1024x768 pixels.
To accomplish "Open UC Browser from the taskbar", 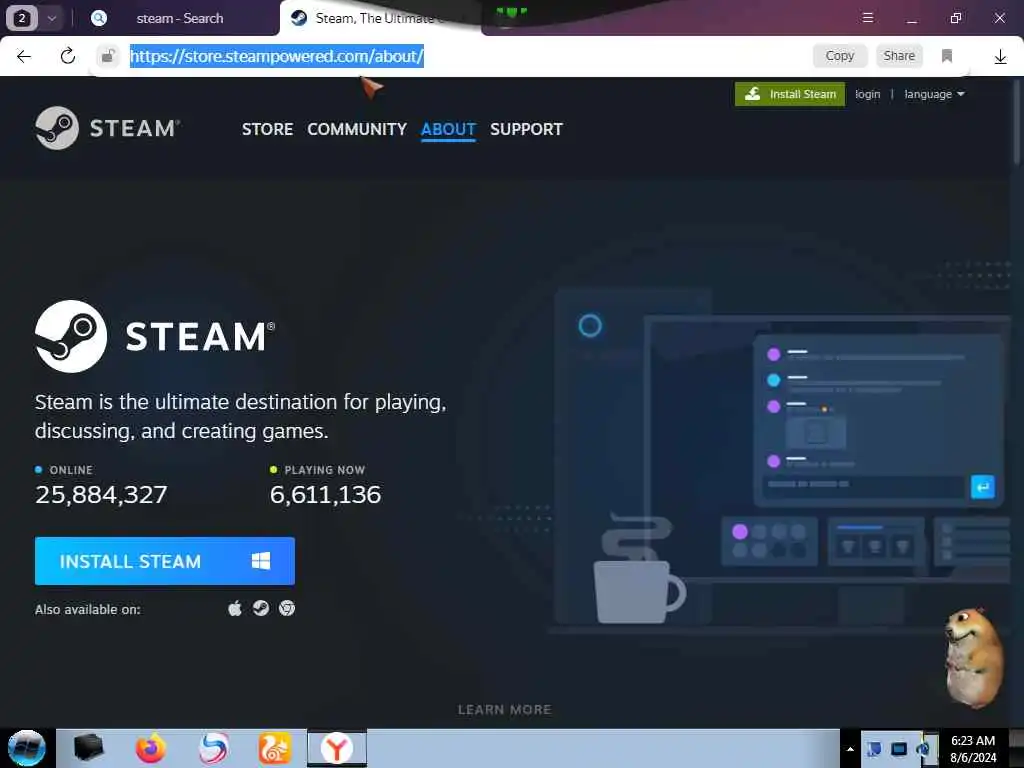I will click(x=275, y=748).
